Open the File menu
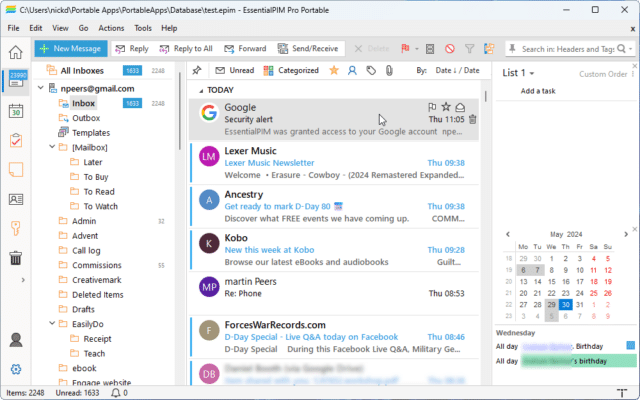This screenshot has height=400, width=640. click(x=13, y=28)
